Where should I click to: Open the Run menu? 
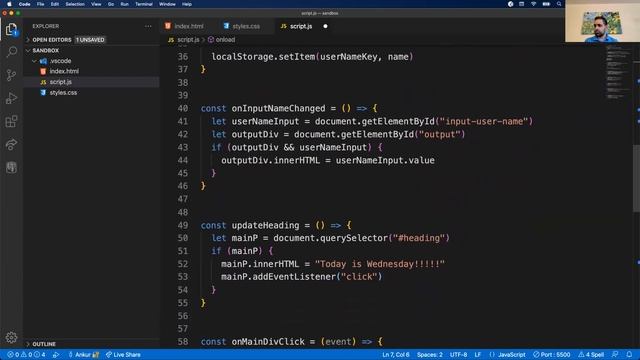coord(124,4)
